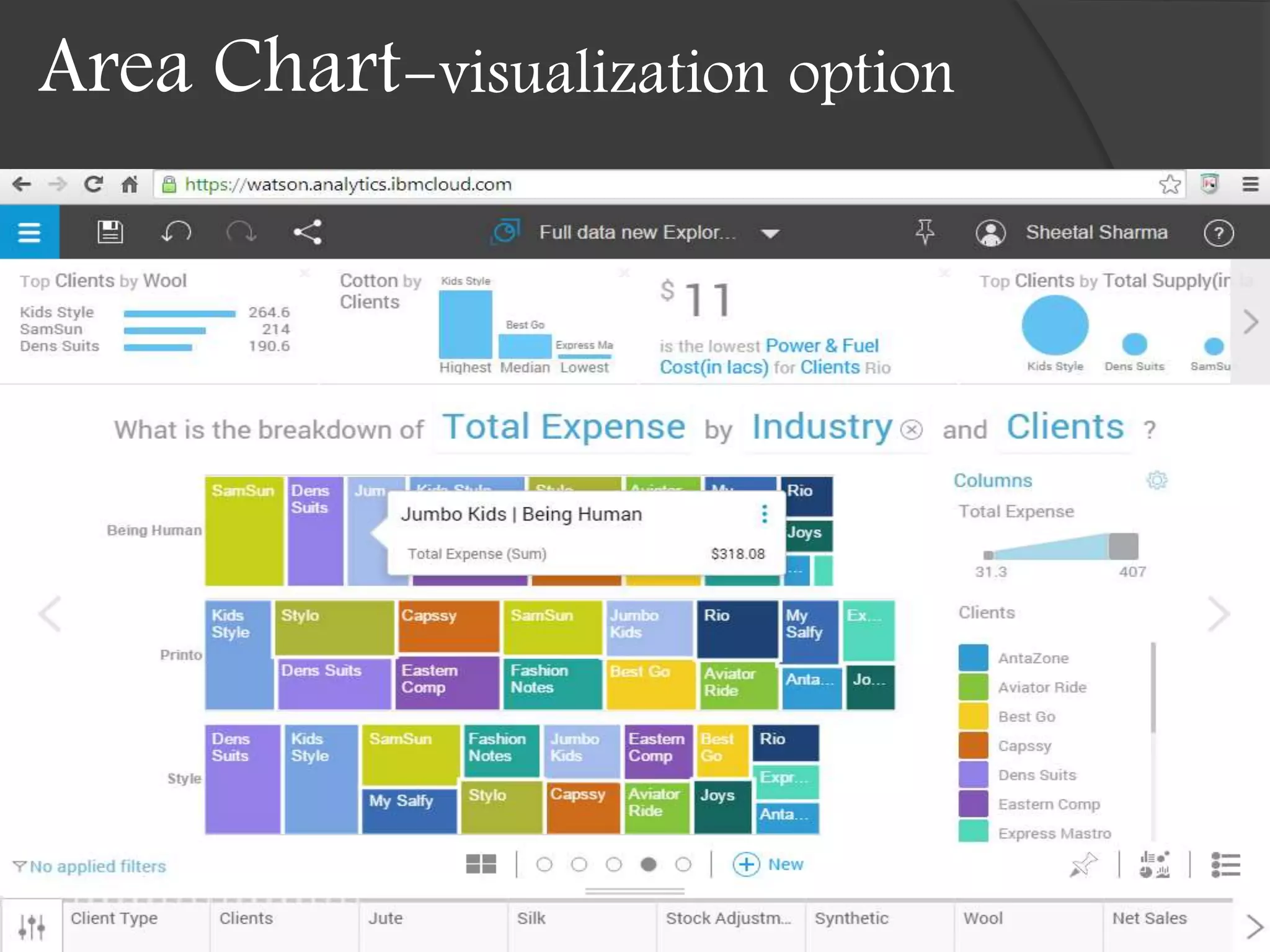
Task: Reload the page with the refresh icon
Action: tap(94, 184)
